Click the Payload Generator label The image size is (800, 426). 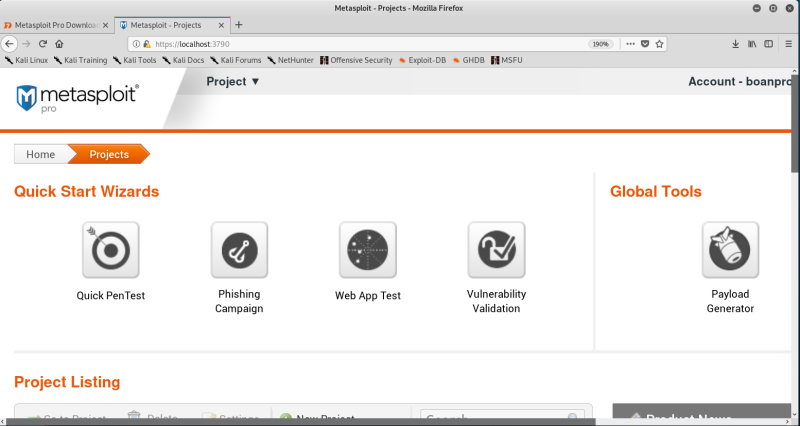(731, 301)
